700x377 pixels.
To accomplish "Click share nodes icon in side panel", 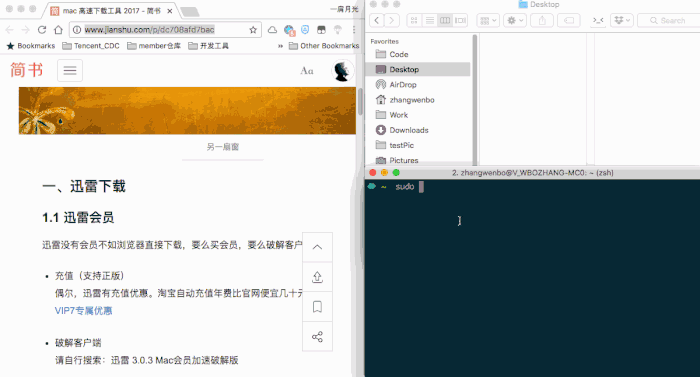I will pyautogui.click(x=317, y=337).
